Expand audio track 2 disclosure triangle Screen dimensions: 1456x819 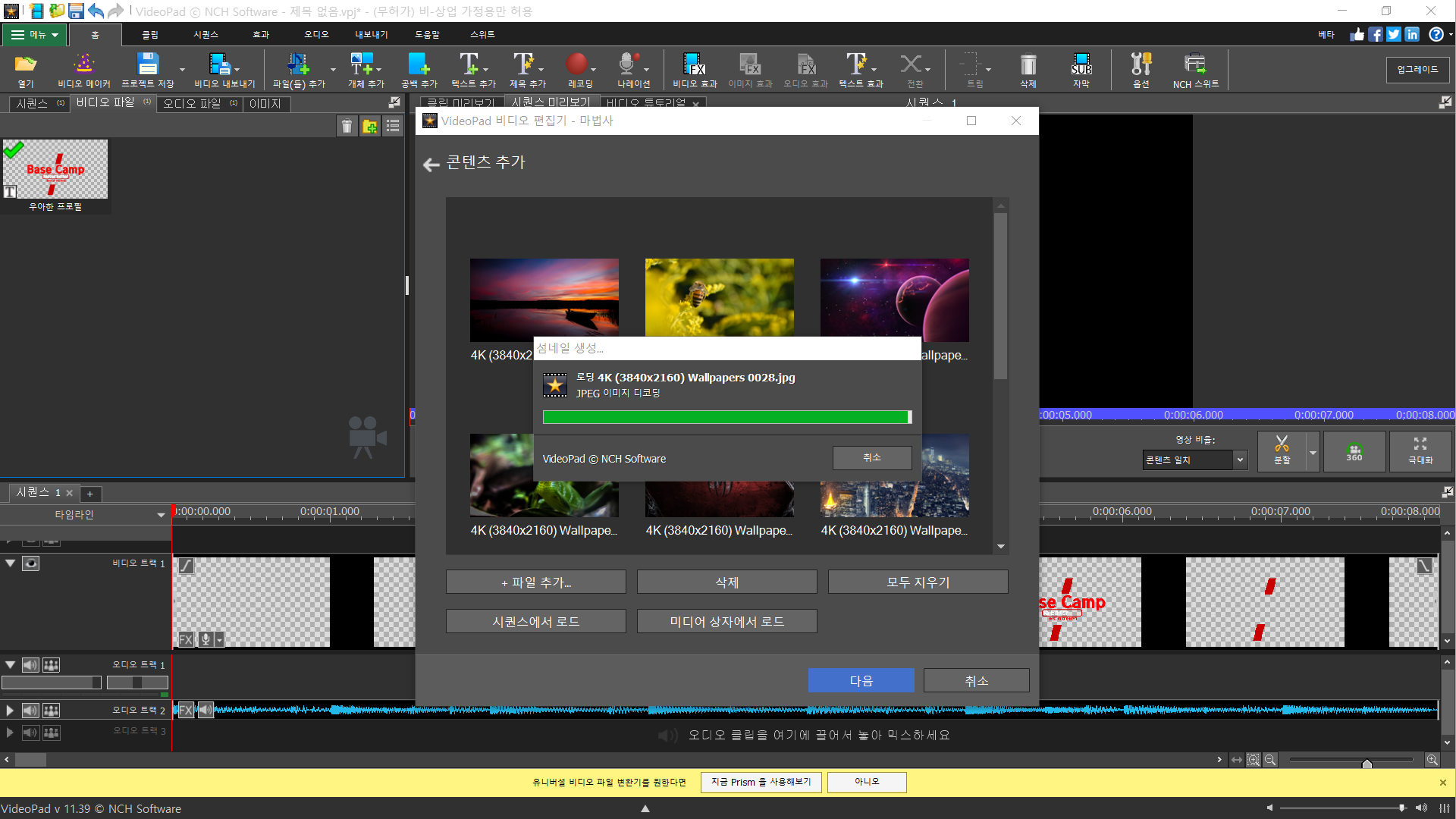point(10,711)
